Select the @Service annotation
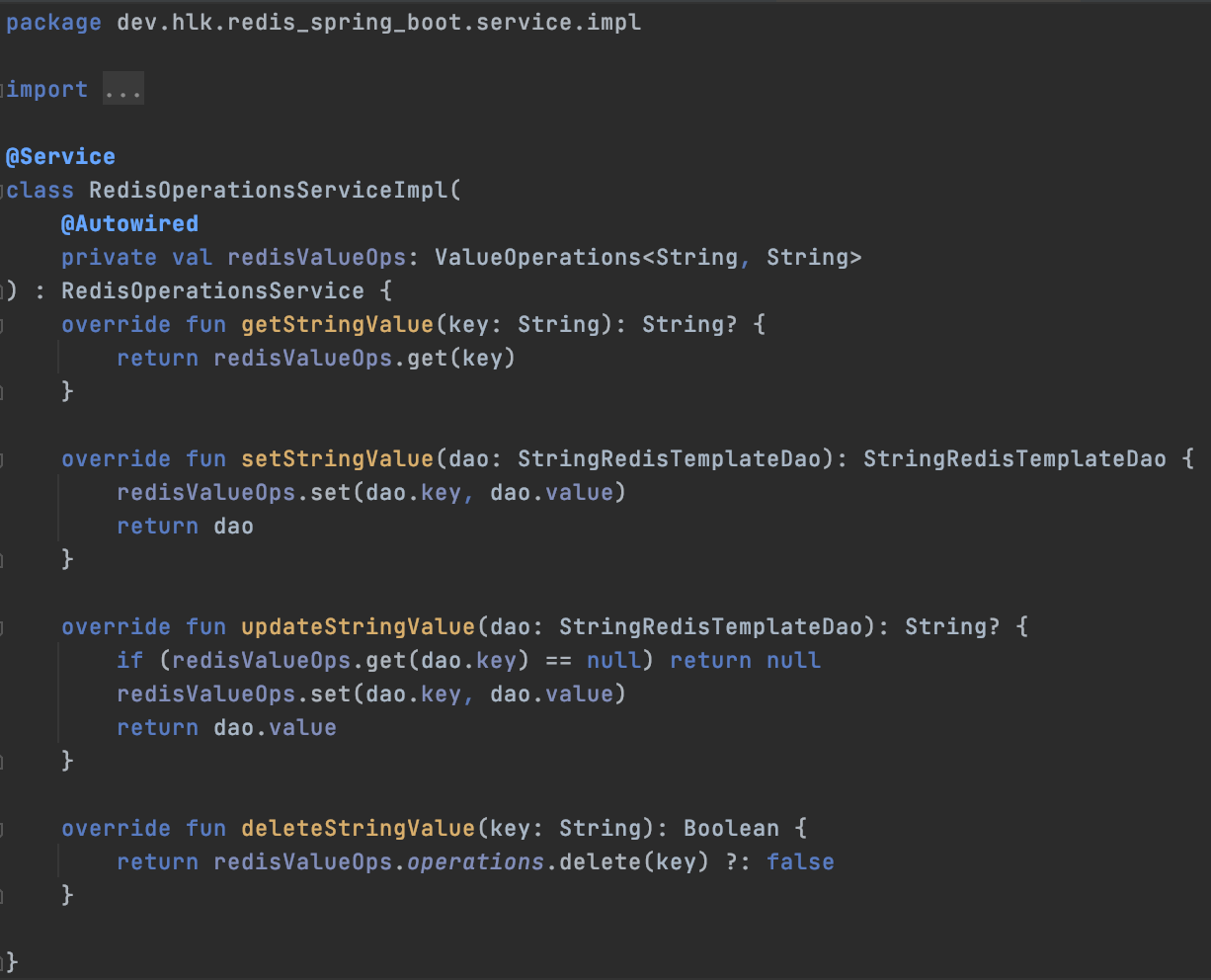Image resolution: width=1211 pixels, height=980 pixels. pos(60,156)
